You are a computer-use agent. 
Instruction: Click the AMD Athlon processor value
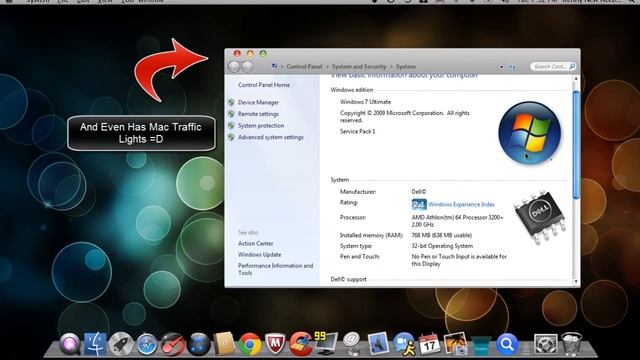coord(457,221)
